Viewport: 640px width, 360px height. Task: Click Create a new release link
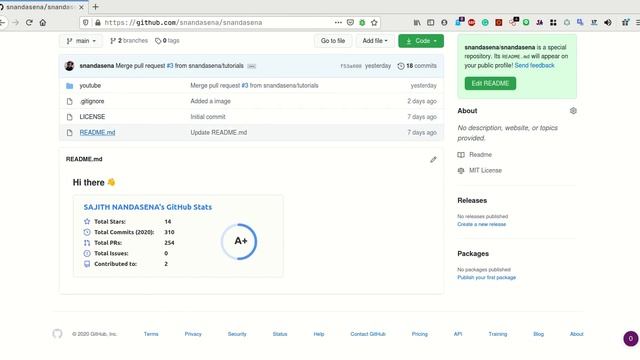coord(481,224)
